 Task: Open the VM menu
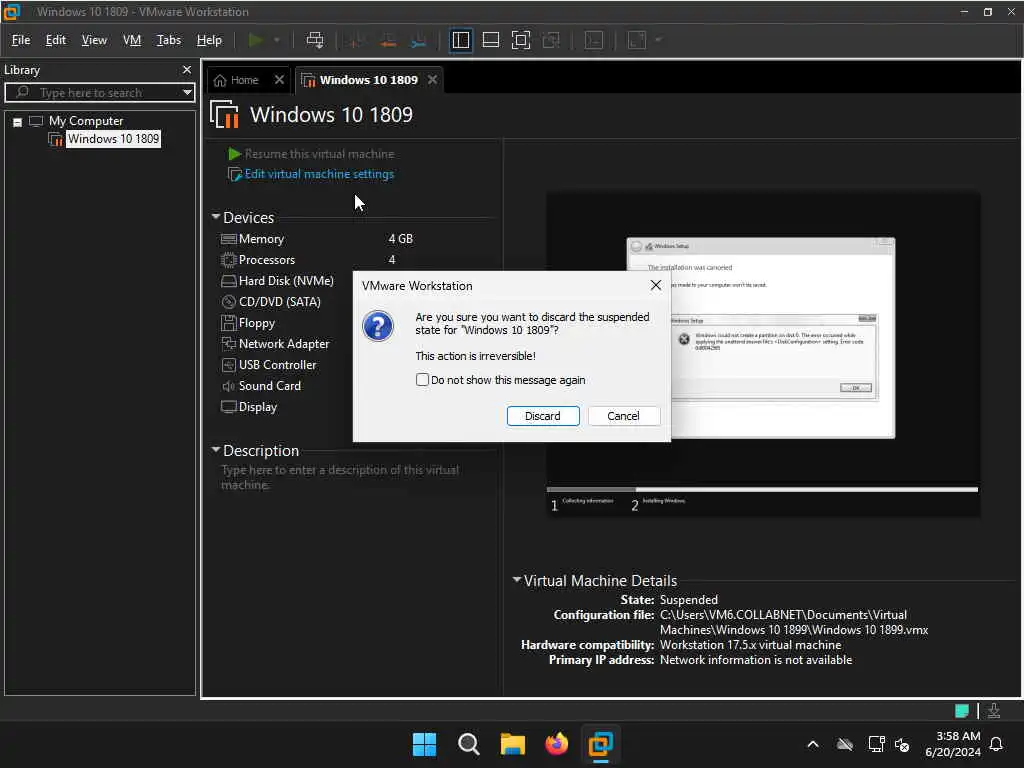[x=132, y=40]
